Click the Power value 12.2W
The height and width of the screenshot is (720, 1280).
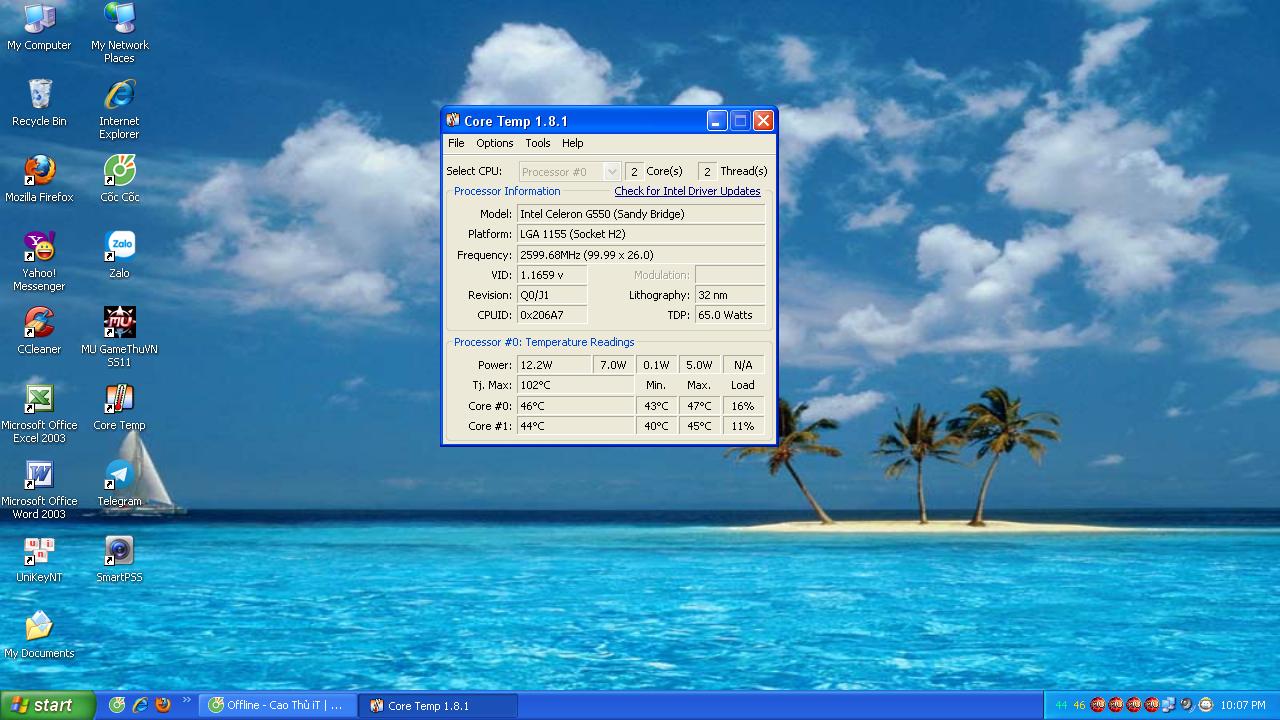point(554,365)
